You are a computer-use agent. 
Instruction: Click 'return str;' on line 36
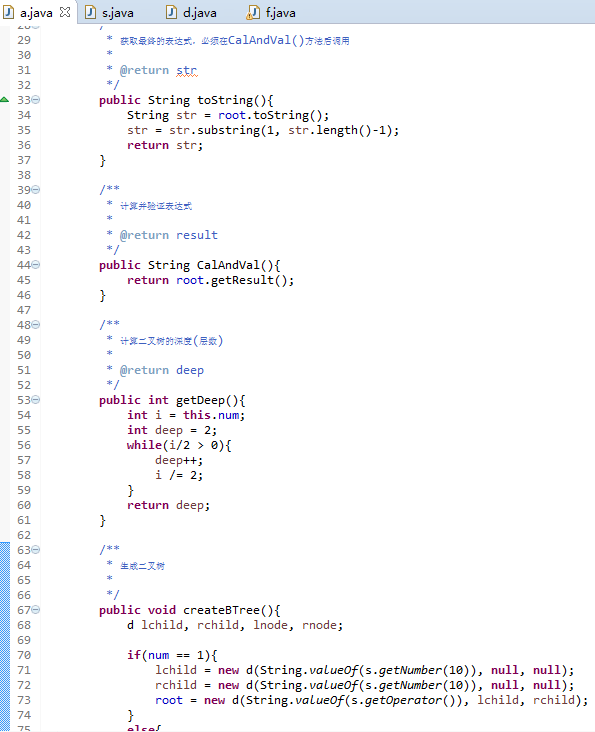[x=165, y=145]
